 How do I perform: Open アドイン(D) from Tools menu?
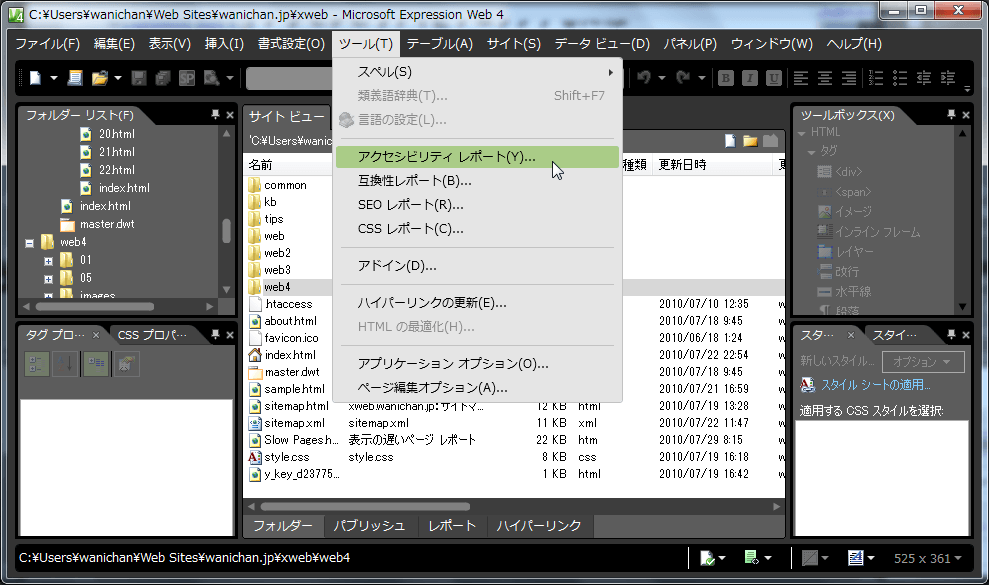pos(477,266)
